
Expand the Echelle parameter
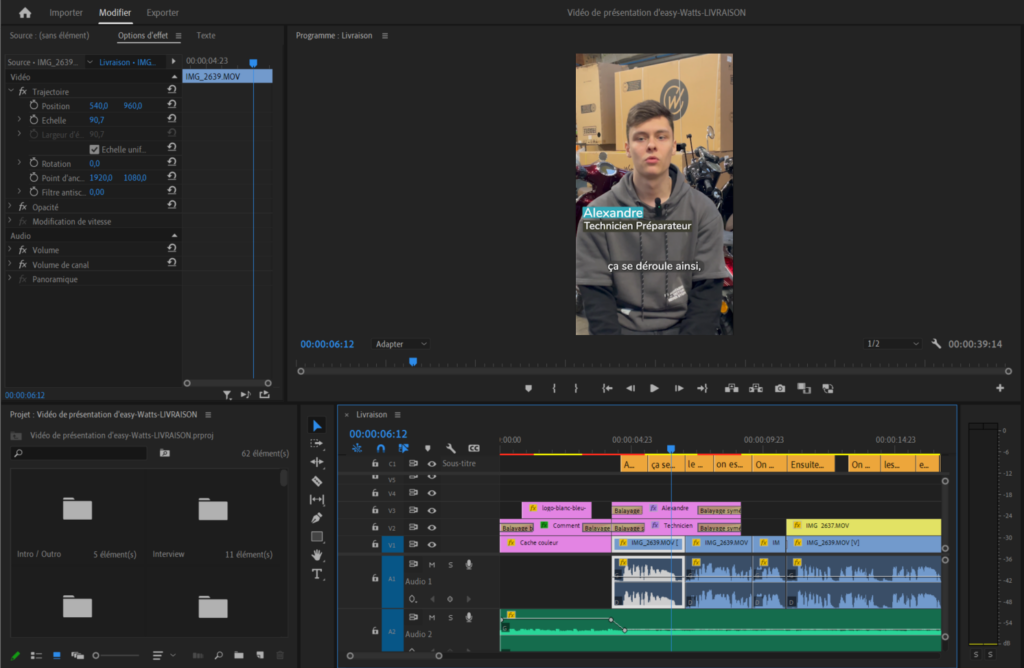(20, 119)
